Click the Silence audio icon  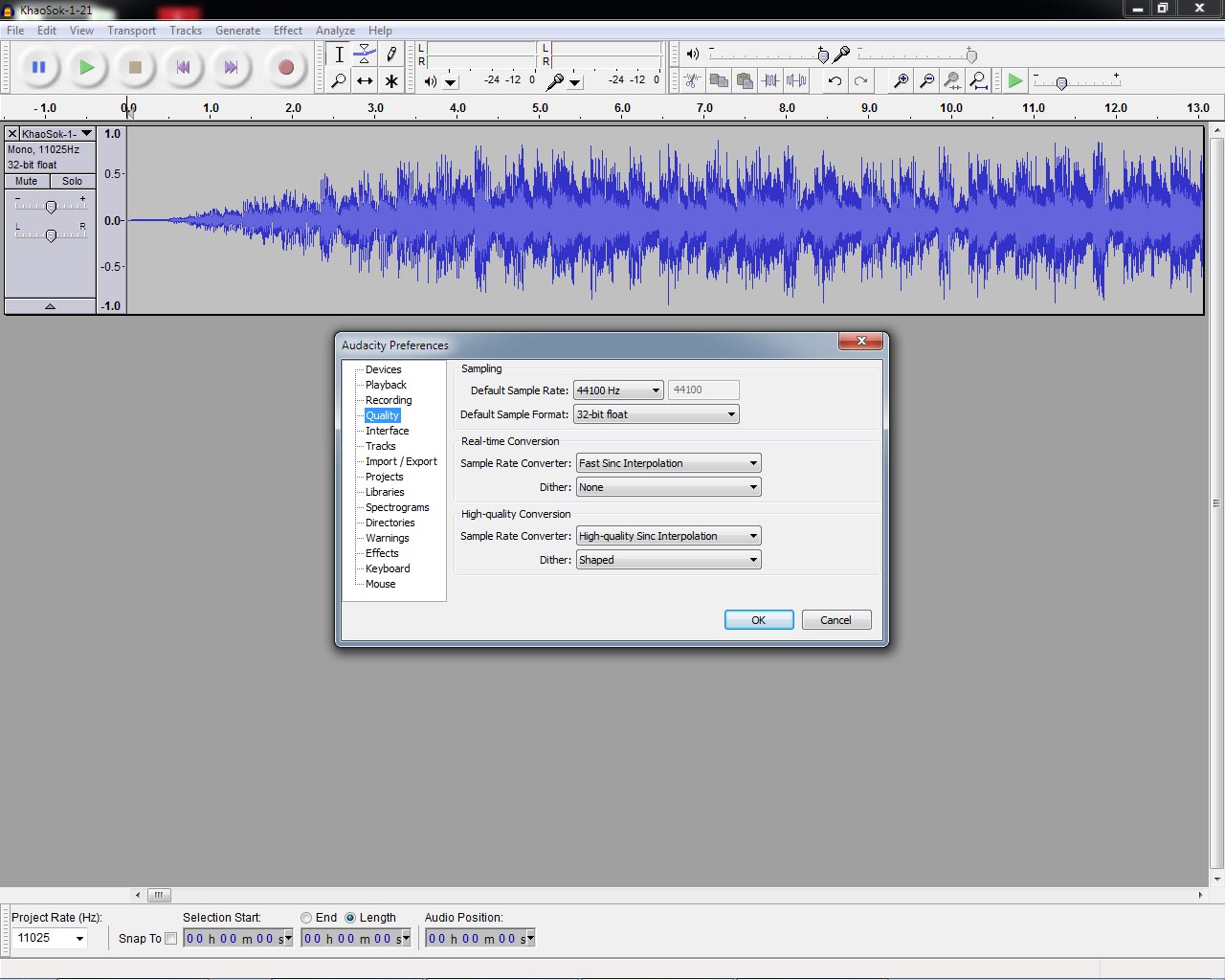click(x=796, y=81)
